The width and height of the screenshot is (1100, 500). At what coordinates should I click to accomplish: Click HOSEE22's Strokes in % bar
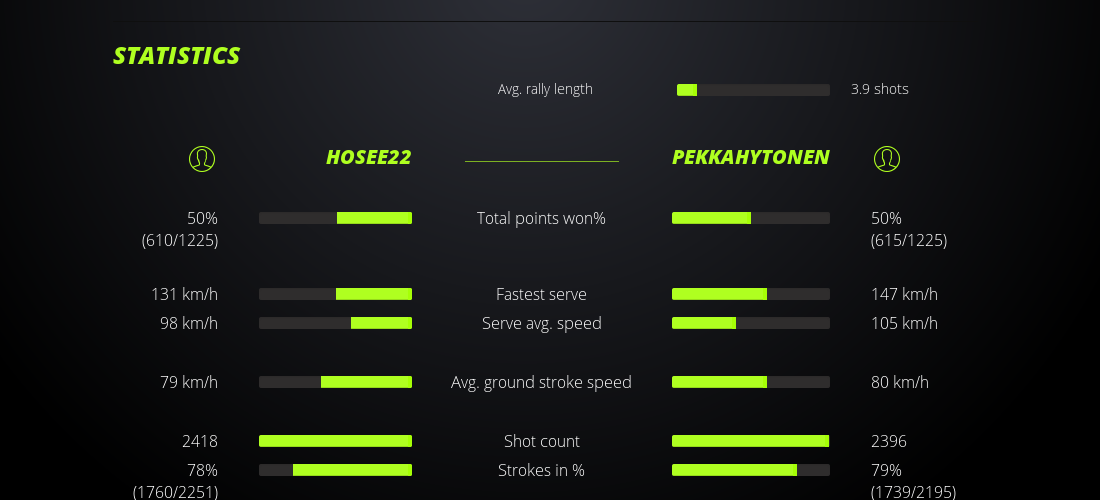[x=335, y=470]
